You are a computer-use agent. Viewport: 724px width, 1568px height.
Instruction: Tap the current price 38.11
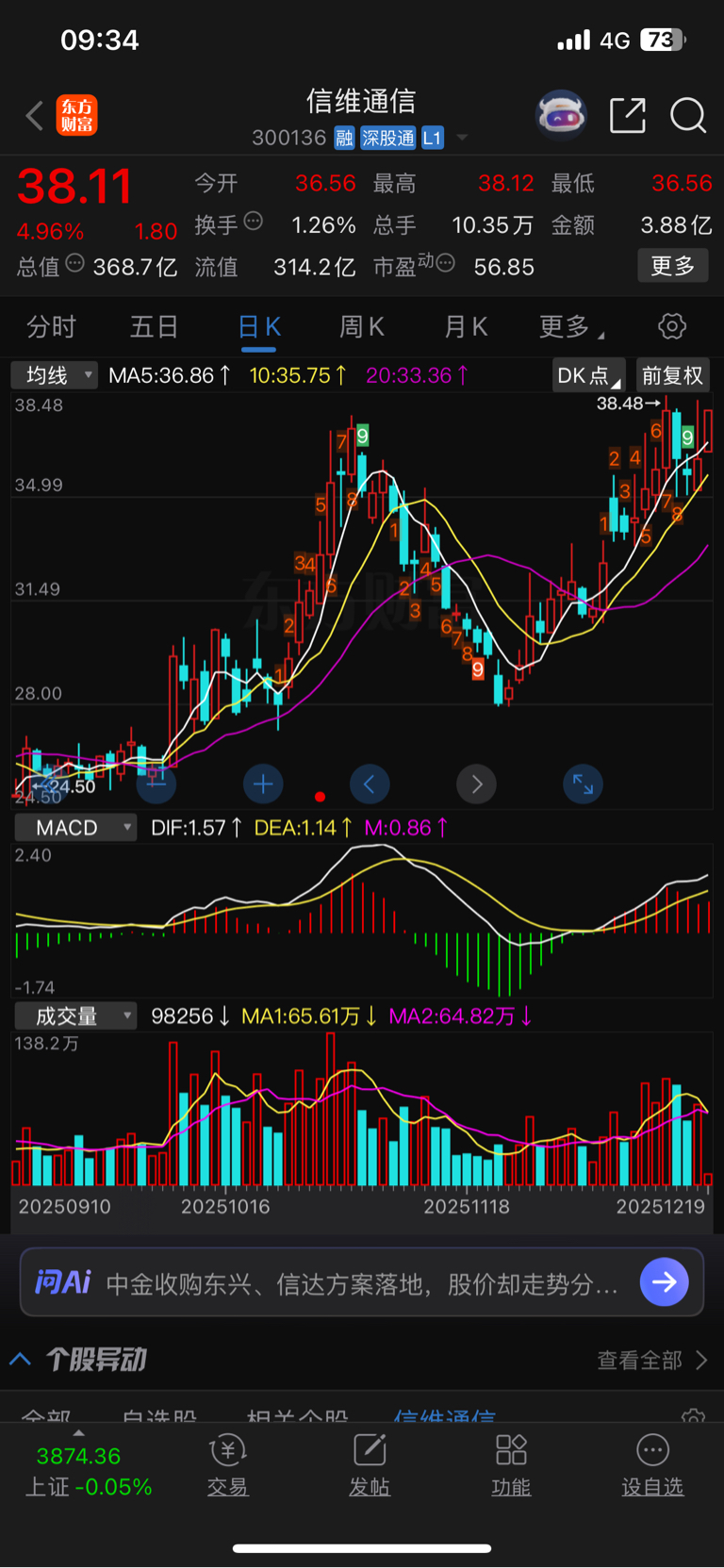74,187
